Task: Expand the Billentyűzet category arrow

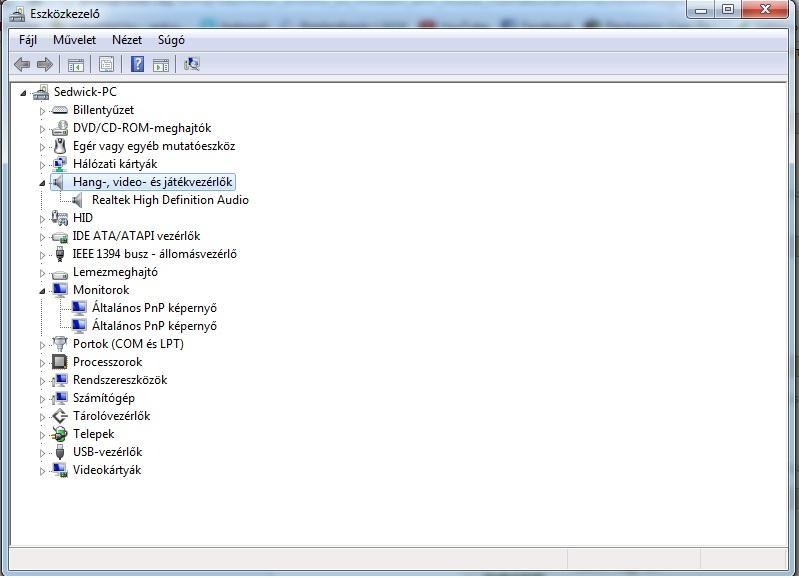Action: (42, 111)
